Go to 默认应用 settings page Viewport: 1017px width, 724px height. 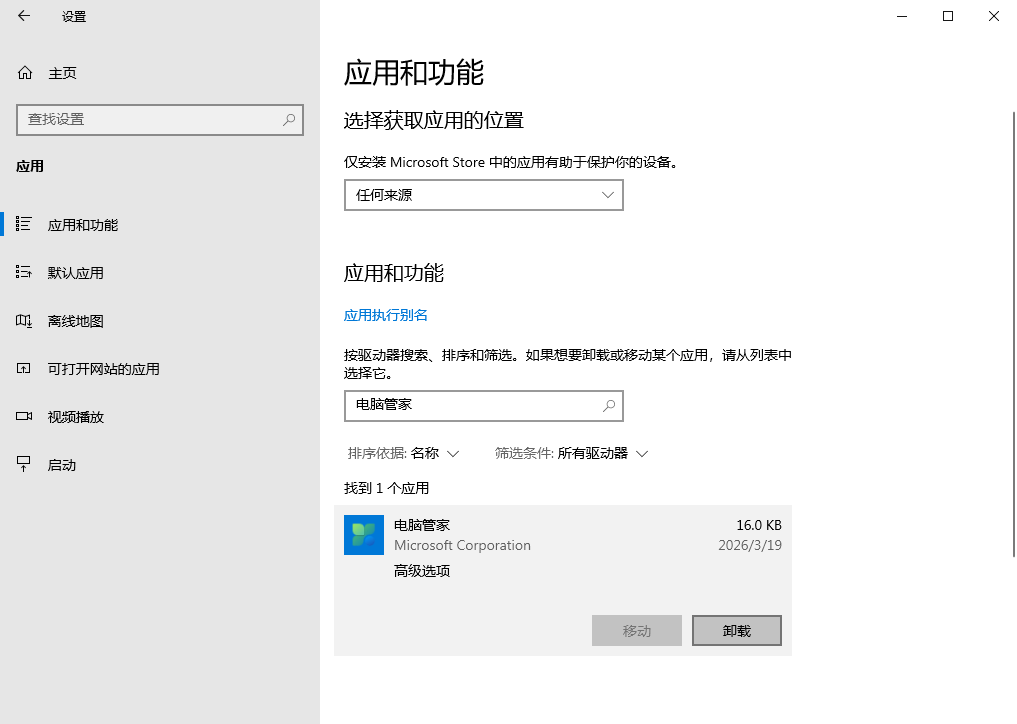tap(76, 273)
